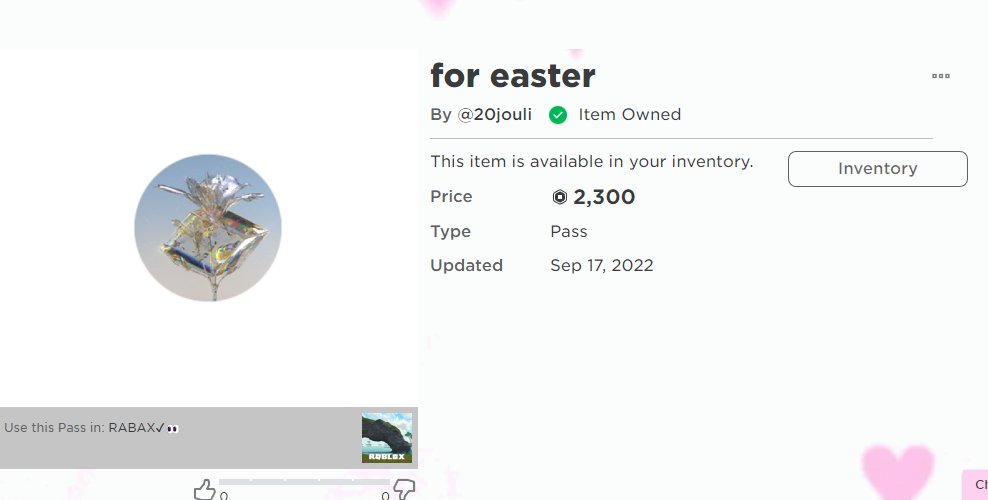Open the three-dot options menu
This screenshot has width=988, height=500.
(941, 76)
